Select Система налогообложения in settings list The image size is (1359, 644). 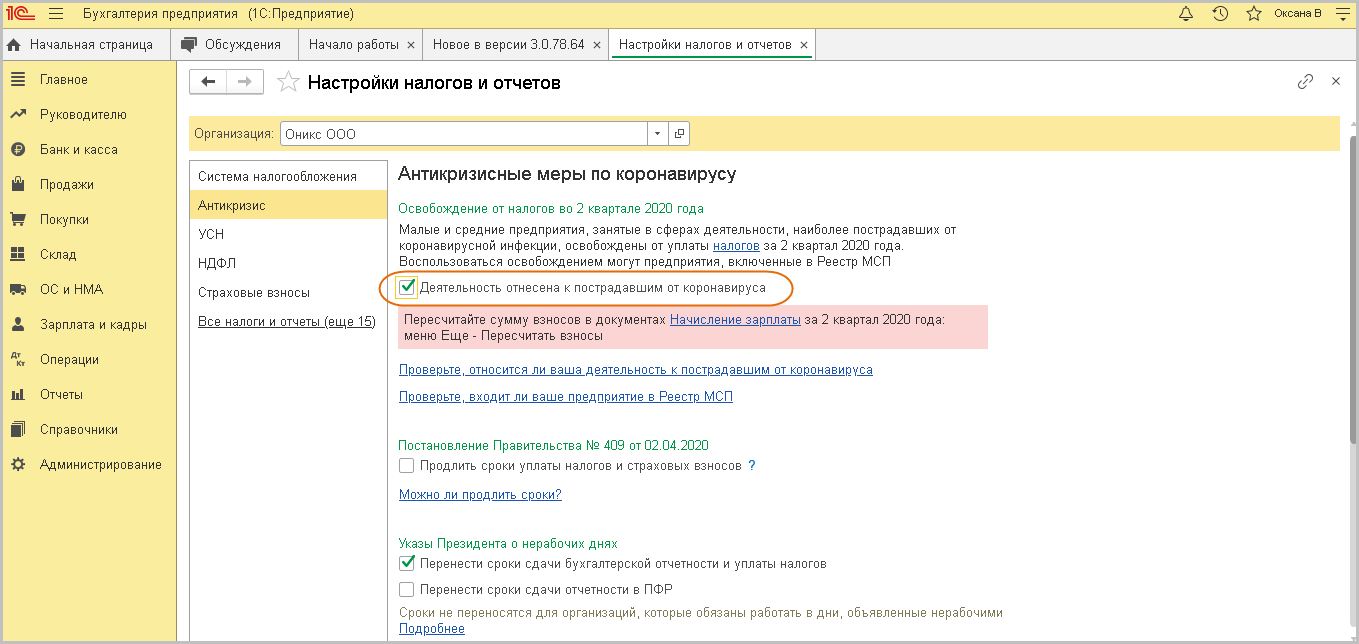pyautogui.click(x=288, y=176)
